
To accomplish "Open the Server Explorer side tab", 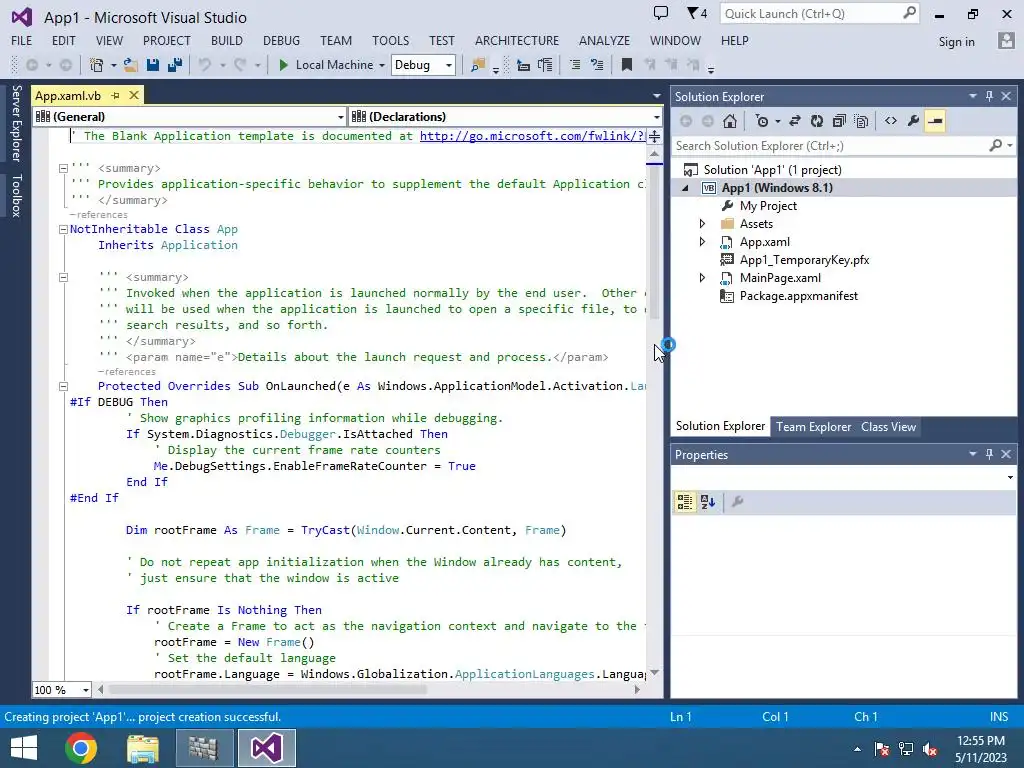I will (16, 123).
